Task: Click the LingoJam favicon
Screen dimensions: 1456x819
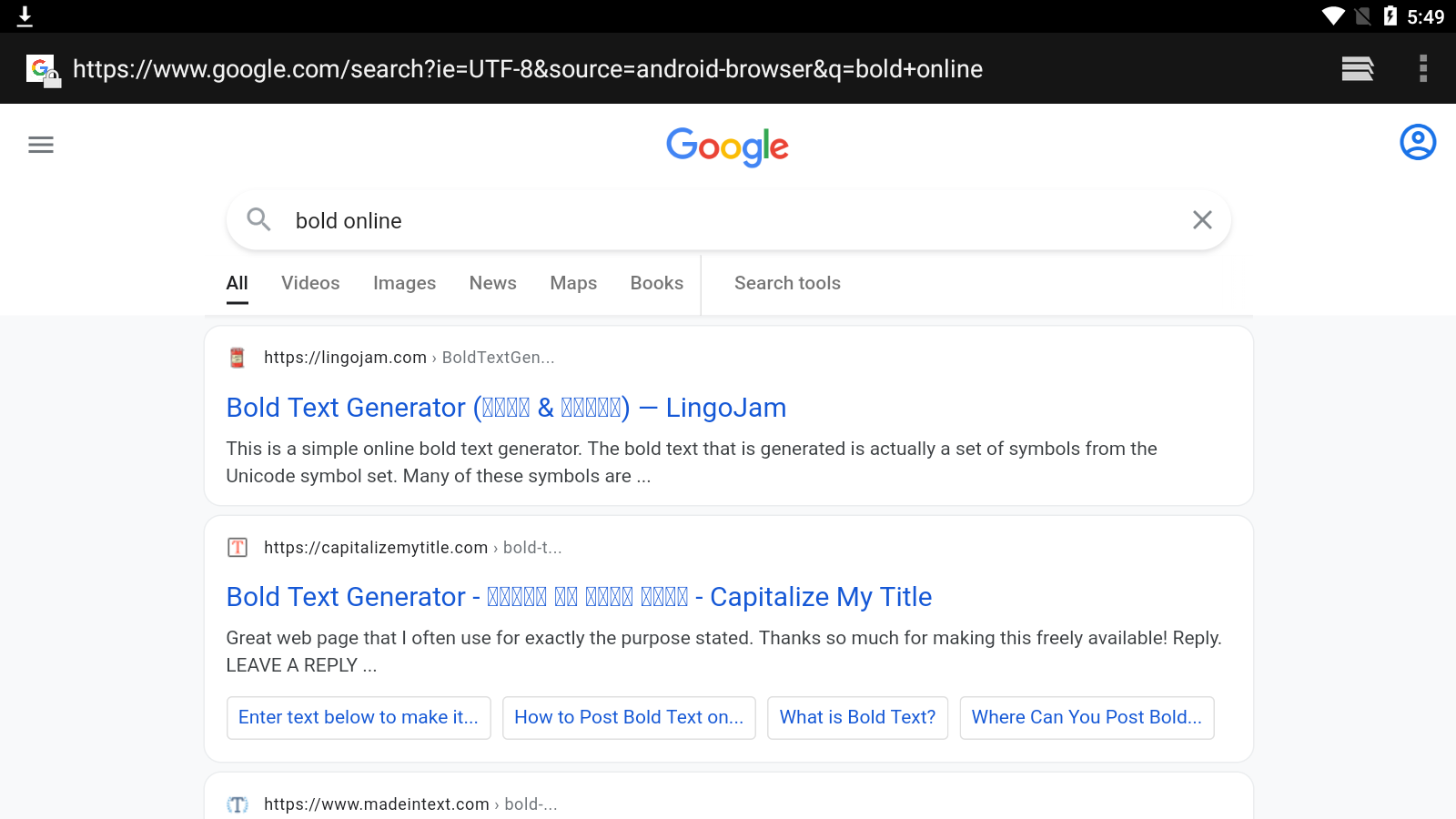Action: click(237, 358)
